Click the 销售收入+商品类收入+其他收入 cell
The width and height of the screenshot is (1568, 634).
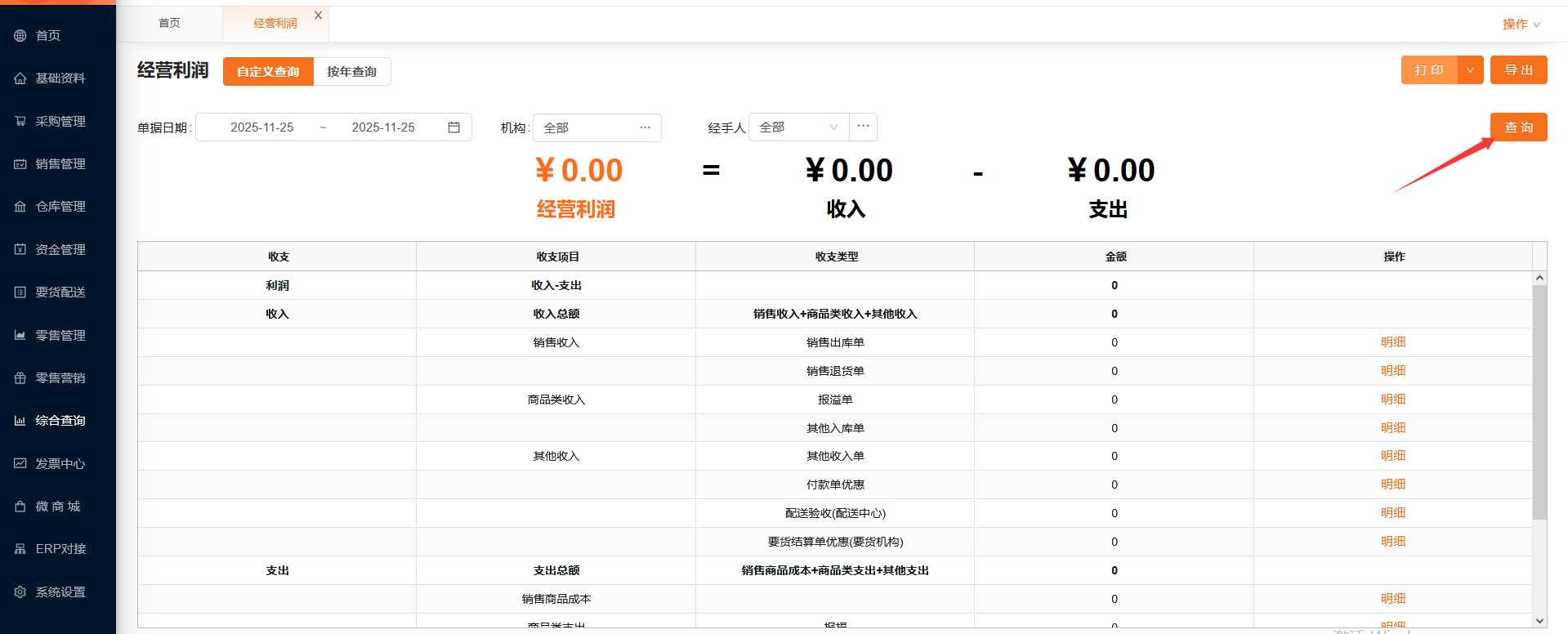click(x=835, y=314)
